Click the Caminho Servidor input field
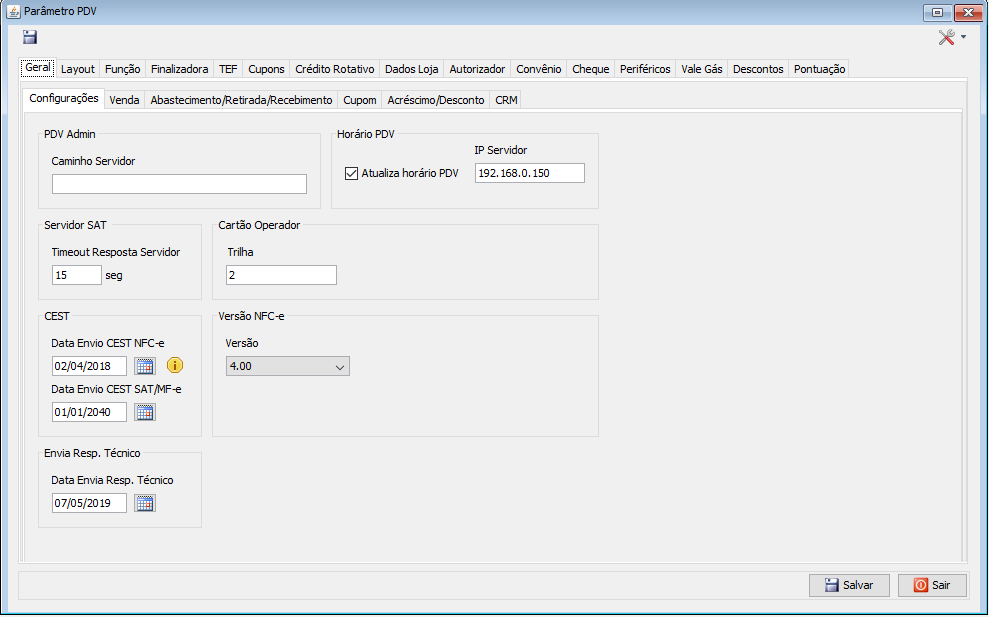 179,184
